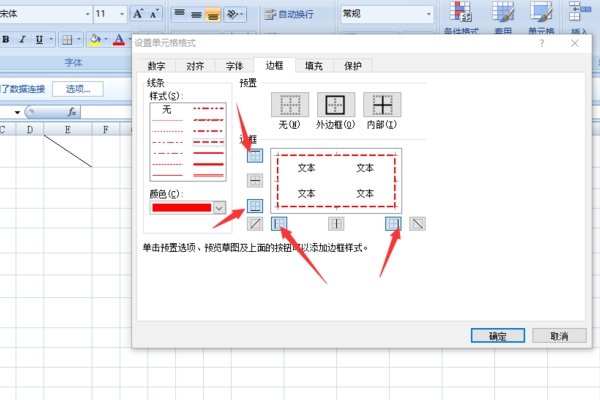Open the number format 常规 dropdown
Screen dimensions: 600x400
(429, 14)
